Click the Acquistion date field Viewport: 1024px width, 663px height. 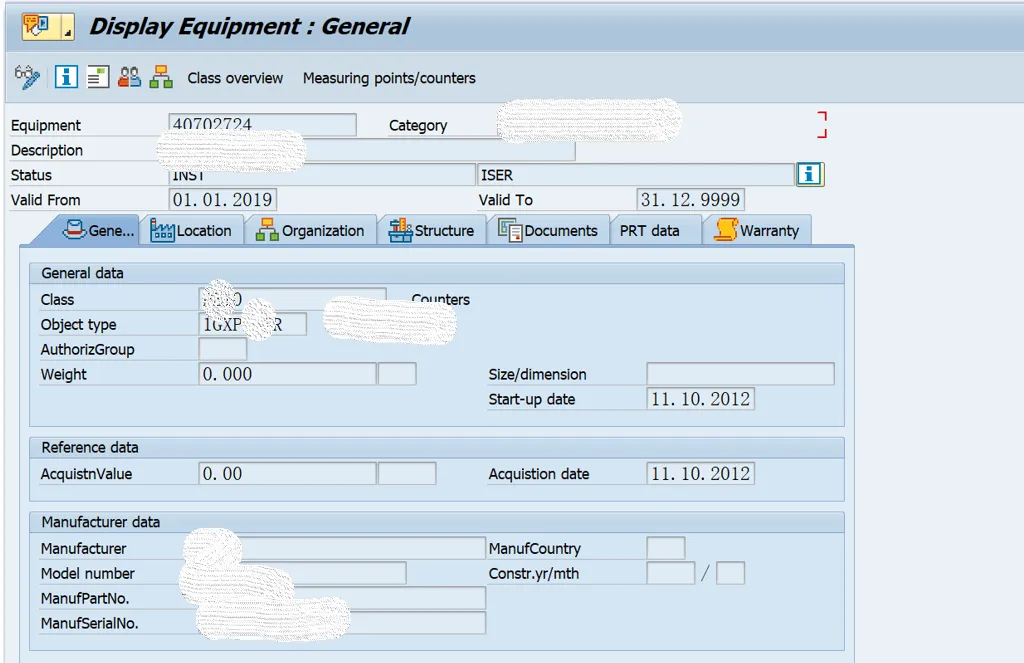click(x=700, y=473)
